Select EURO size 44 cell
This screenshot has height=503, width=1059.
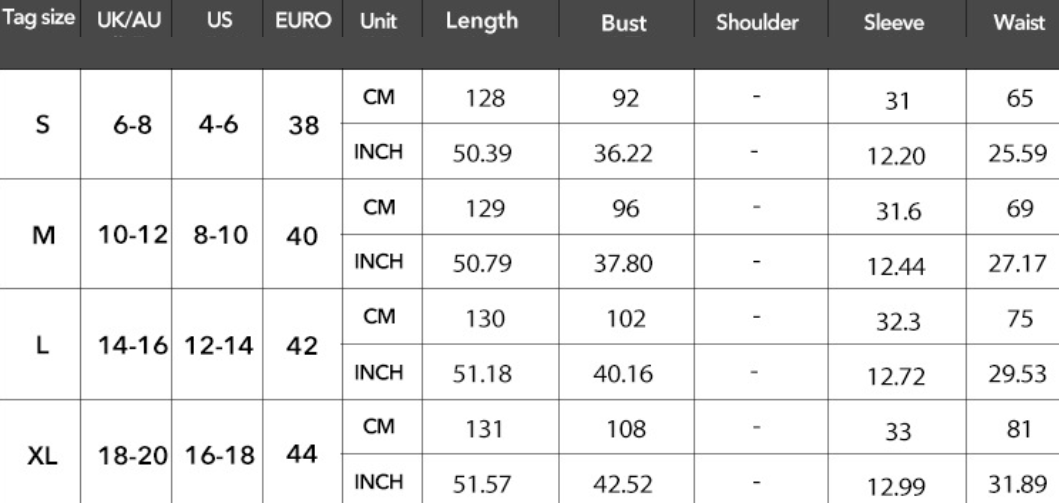pos(302,454)
